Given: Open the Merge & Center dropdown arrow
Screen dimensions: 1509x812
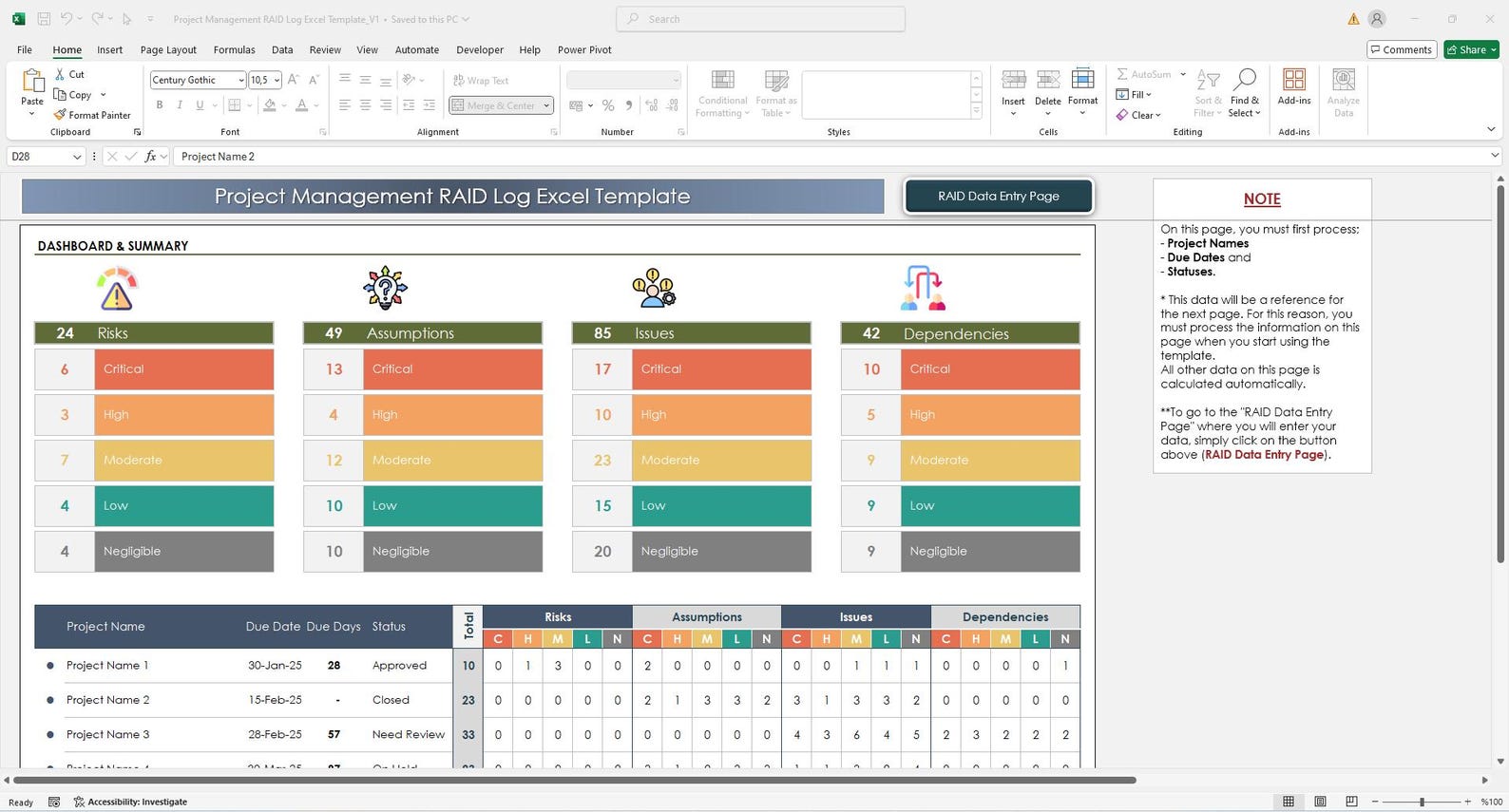Looking at the screenshot, I should [x=547, y=105].
